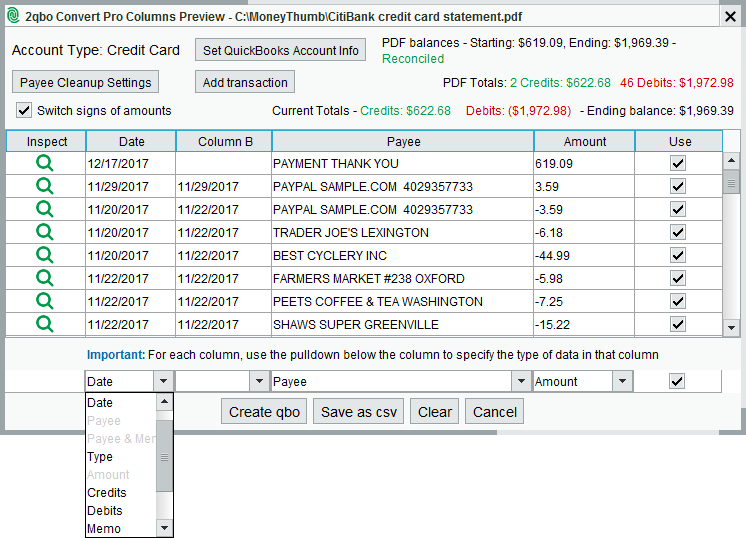Uncheck Use for TRADER JOE'S LEXINGTON row
Screen dimensions: 746x538
click(x=678, y=232)
